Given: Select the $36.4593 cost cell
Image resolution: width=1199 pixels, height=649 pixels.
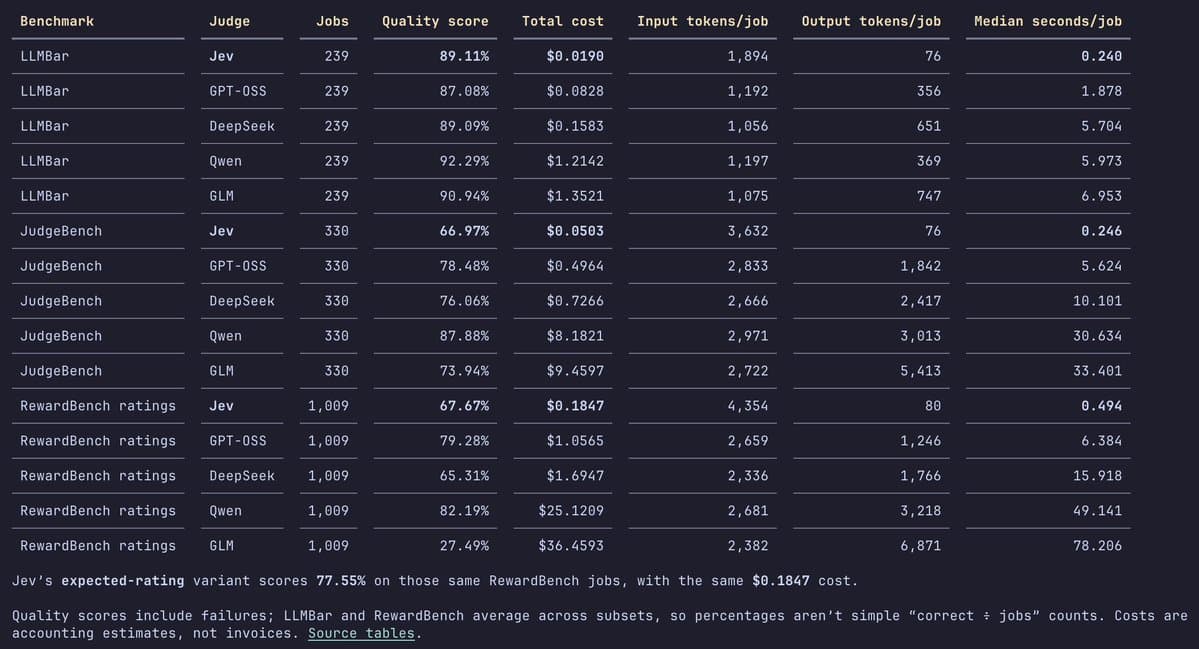Looking at the screenshot, I should point(571,546).
